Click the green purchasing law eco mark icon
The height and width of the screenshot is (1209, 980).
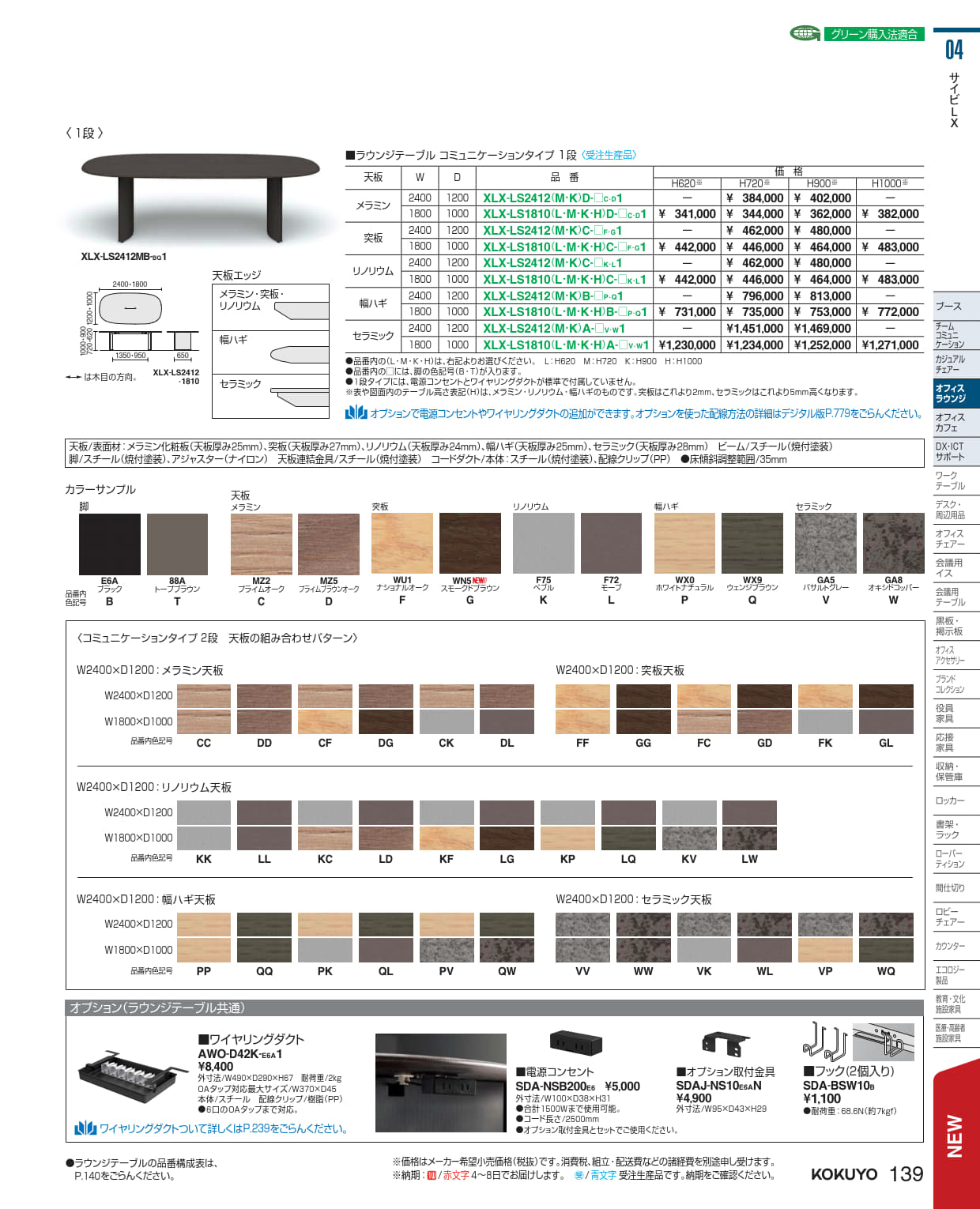pyautogui.click(x=805, y=33)
